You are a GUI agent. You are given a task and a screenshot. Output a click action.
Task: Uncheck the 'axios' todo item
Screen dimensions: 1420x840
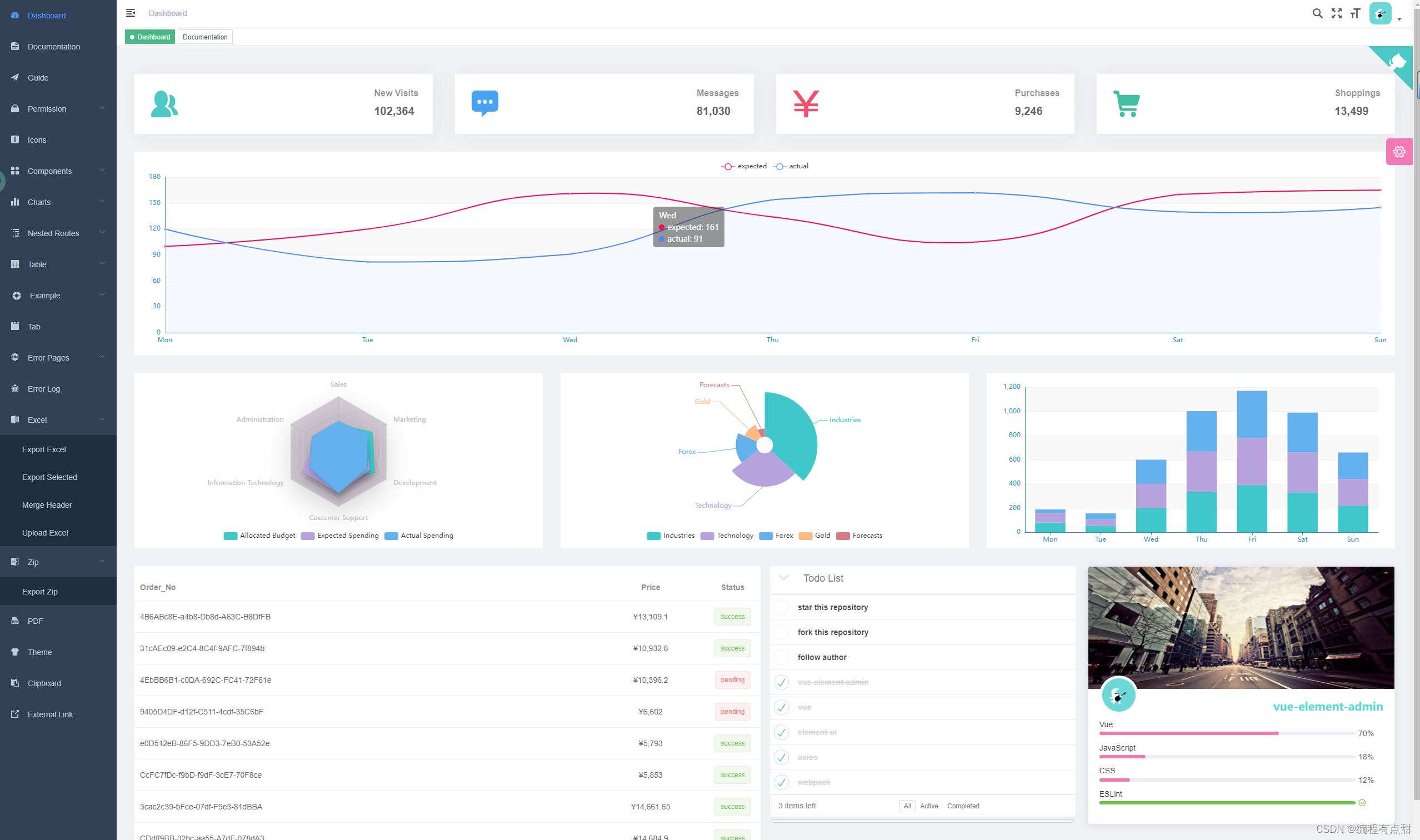pyautogui.click(x=781, y=757)
